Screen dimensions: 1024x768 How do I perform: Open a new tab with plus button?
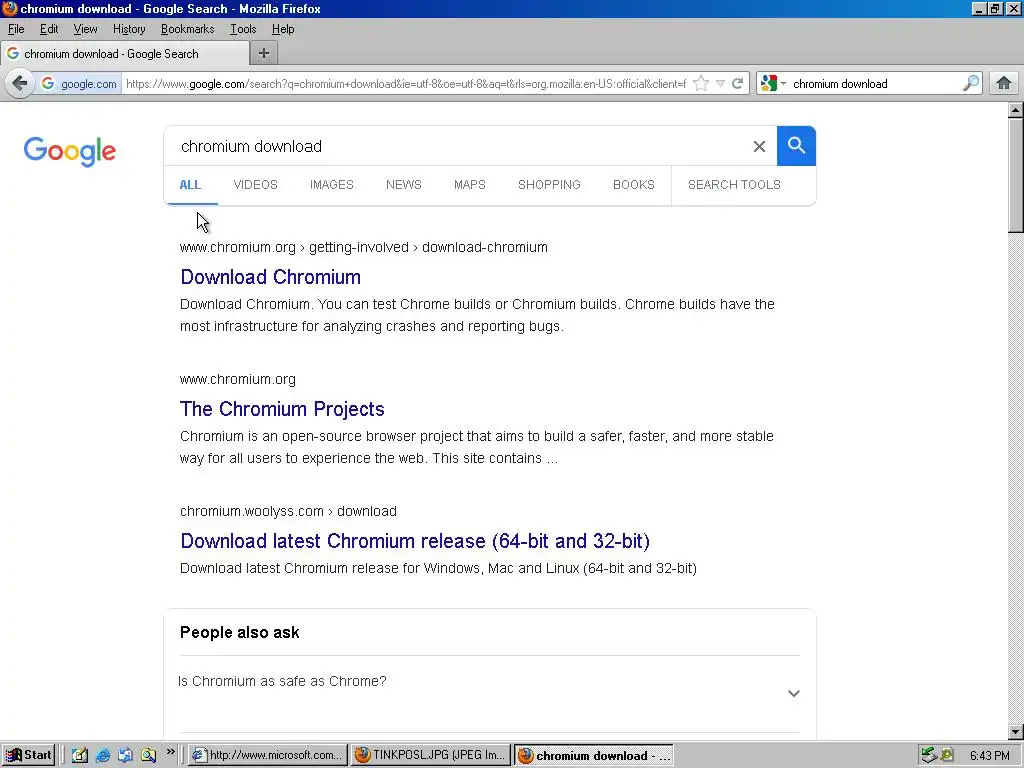[x=264, y=54]
